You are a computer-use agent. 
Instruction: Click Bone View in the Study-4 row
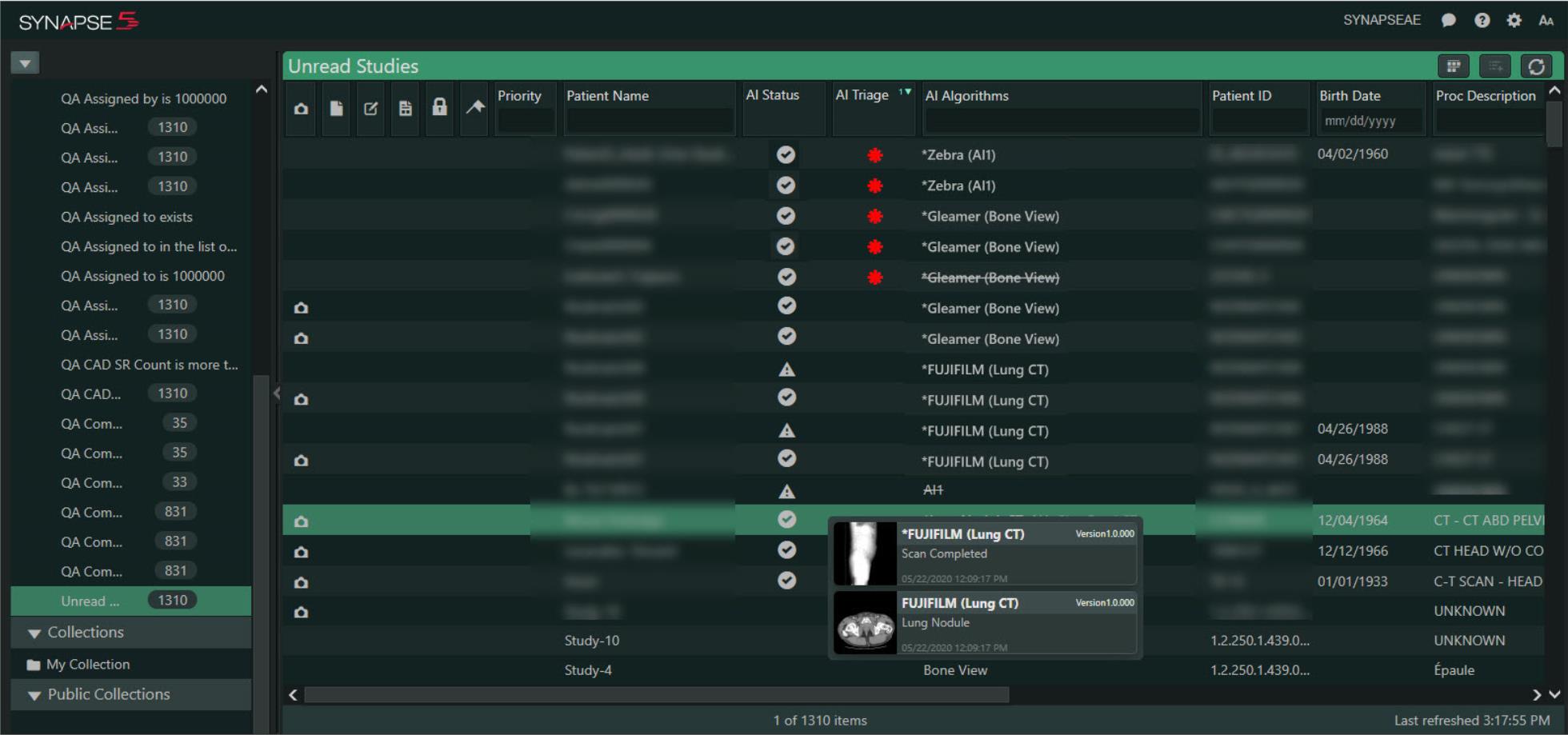tap(955, 670)
